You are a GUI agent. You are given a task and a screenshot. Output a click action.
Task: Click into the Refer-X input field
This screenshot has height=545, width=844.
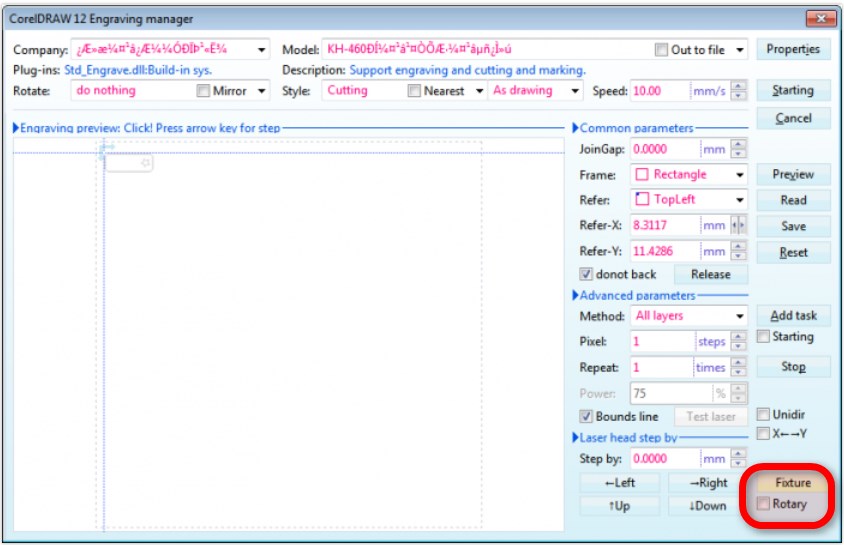click(x=664, y=226)
